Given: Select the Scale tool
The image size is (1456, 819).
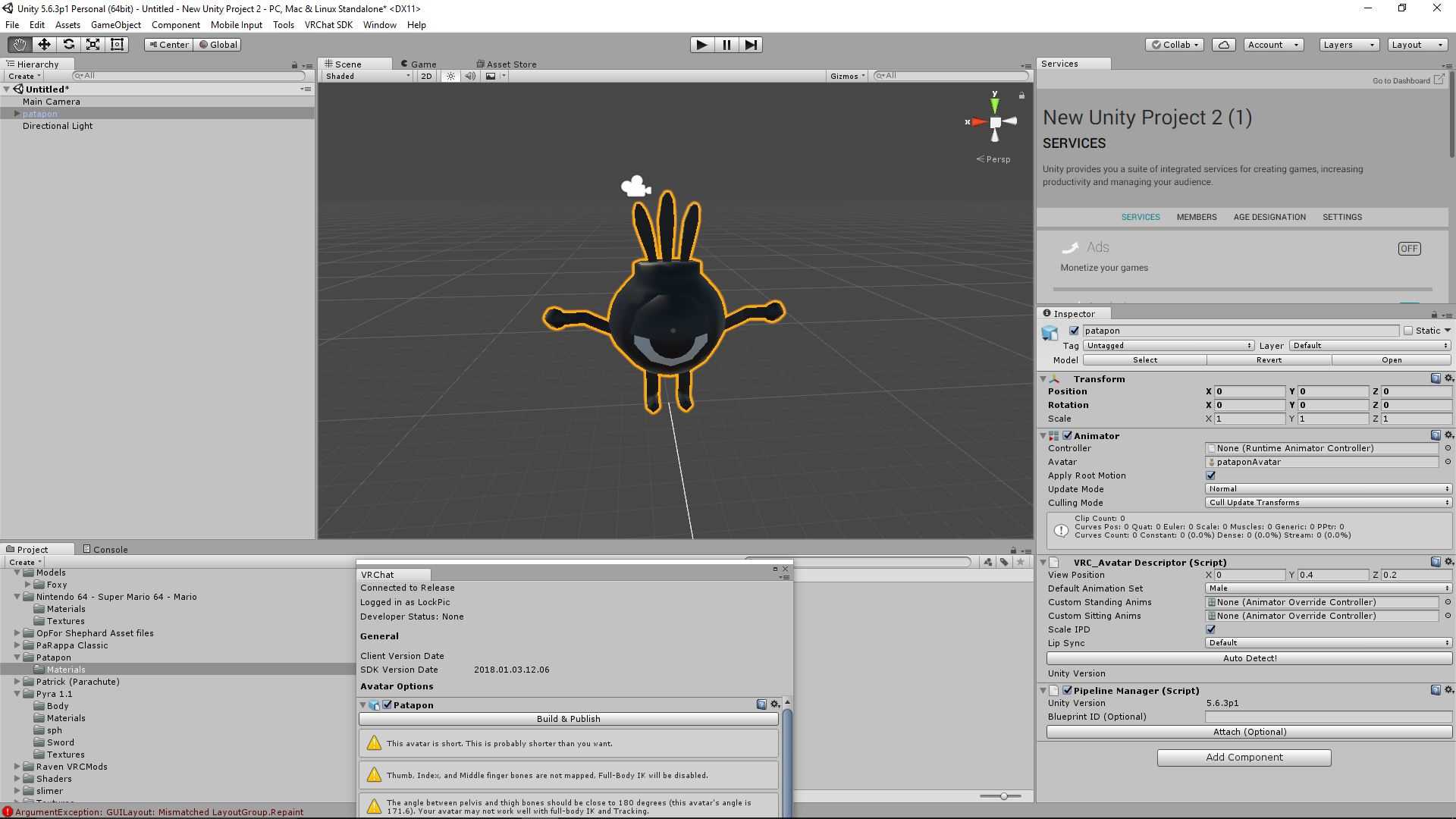Looking at the screenshot, I should 93,45.
